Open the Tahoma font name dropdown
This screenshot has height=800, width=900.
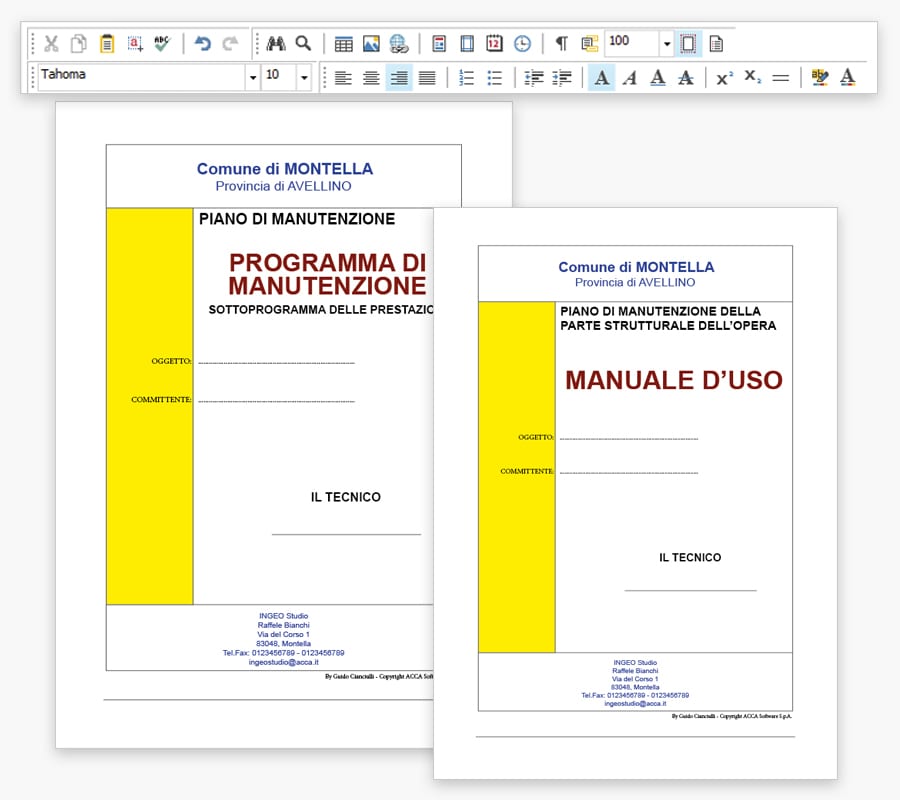tap(252, 78)
